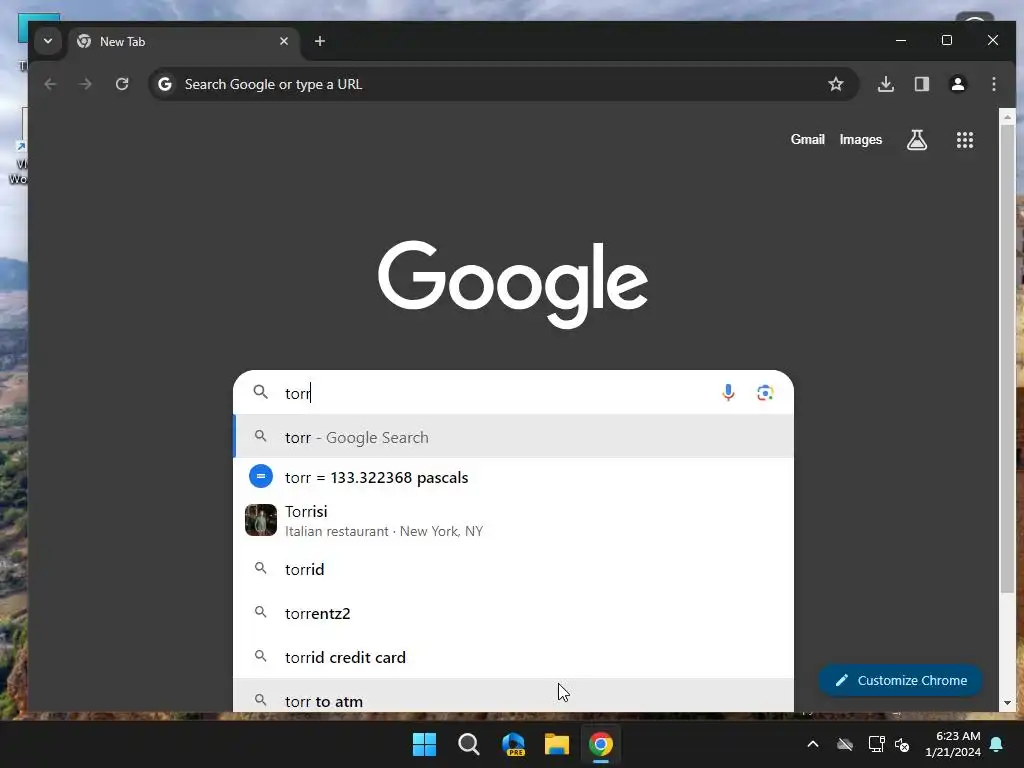
Task: Open Windows Start menu
Action: point(424,744)
